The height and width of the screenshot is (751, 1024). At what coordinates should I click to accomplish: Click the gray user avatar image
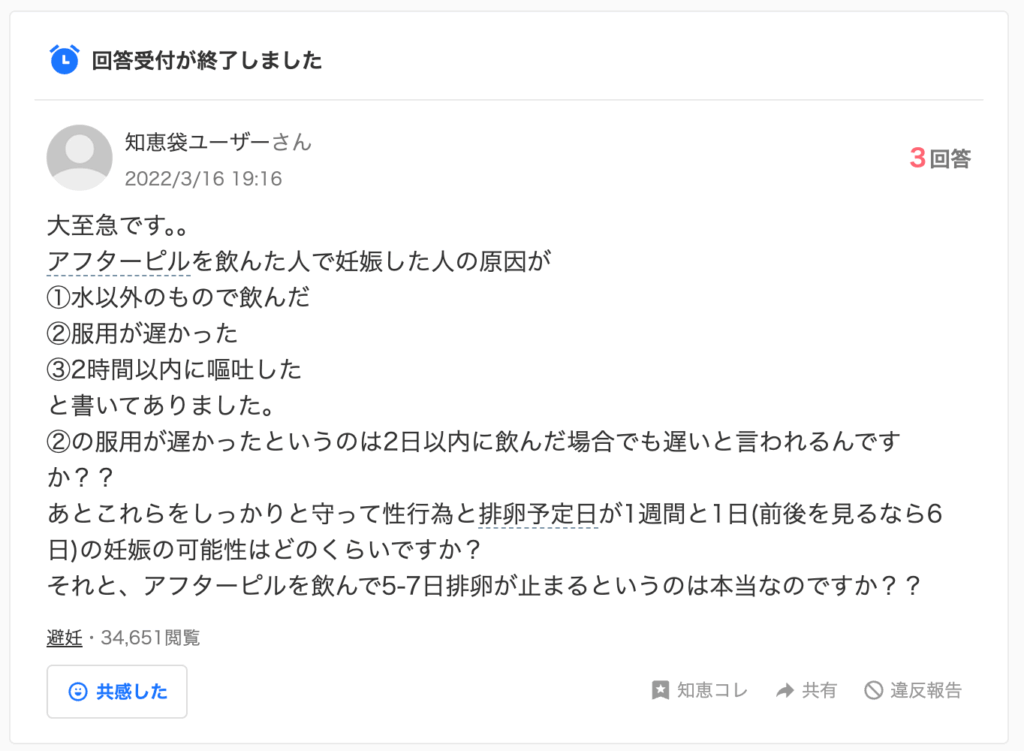tap(79, 158)
